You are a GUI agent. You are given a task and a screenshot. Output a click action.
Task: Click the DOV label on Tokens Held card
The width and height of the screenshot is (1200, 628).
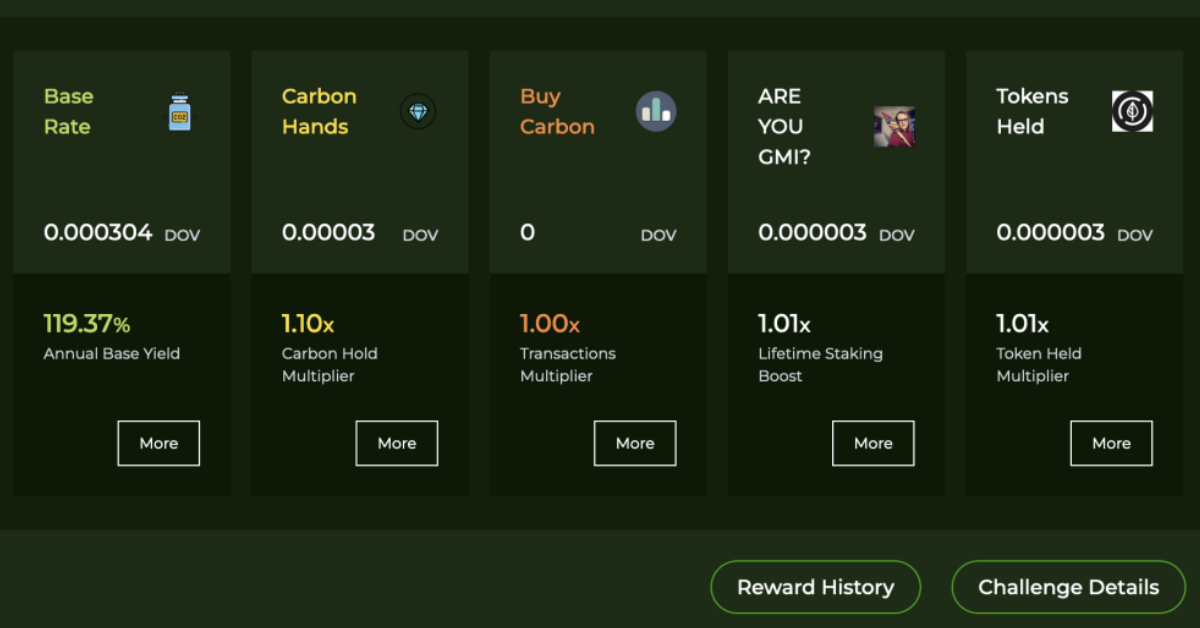coord(1135,235)
